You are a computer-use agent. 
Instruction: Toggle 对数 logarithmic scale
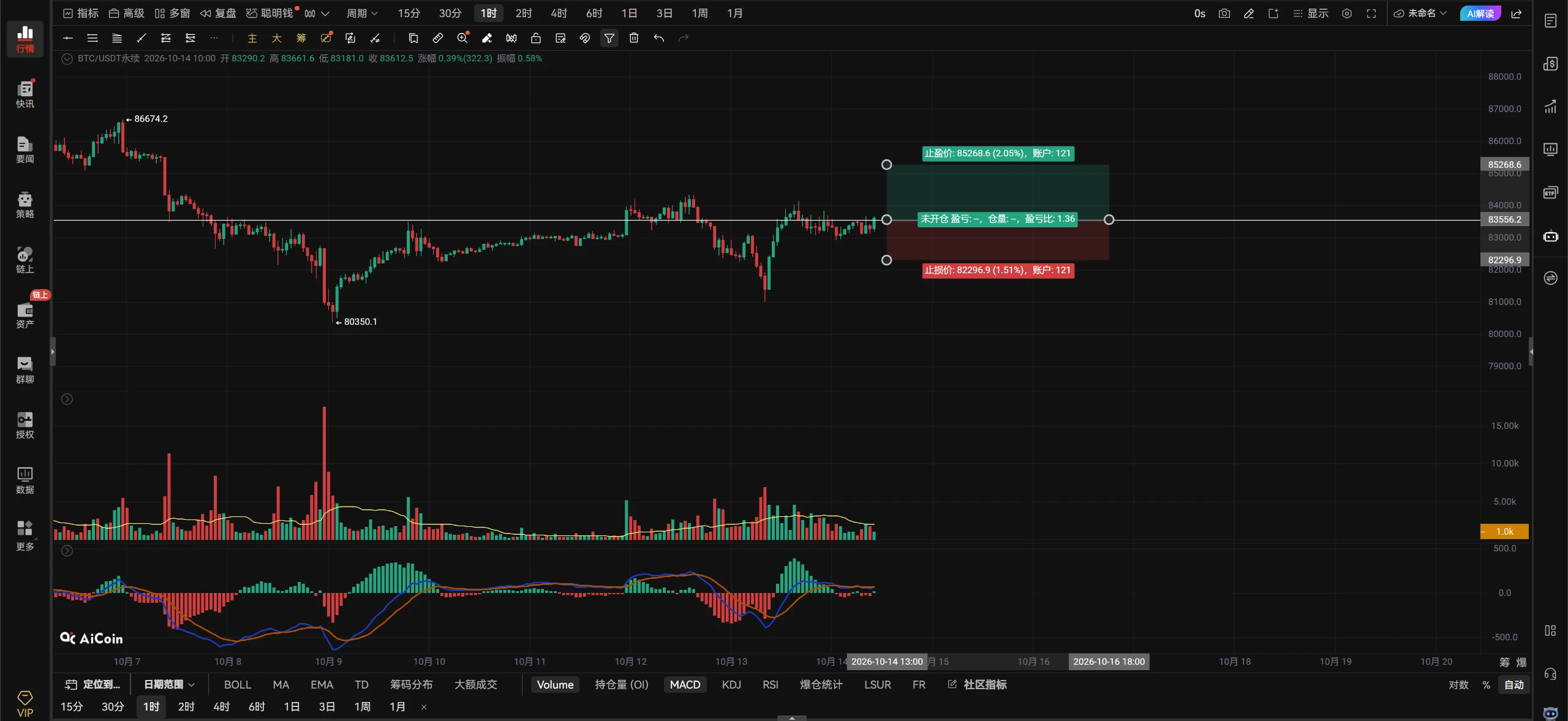(1458, 684)
